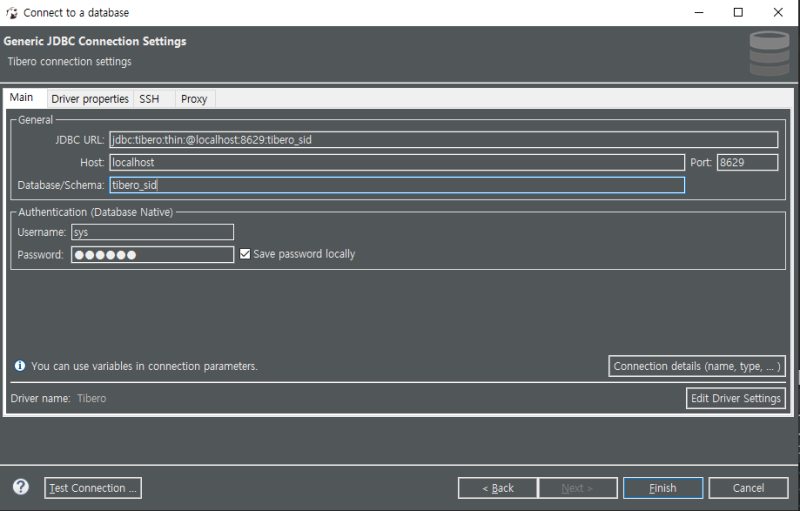The height and width of the screenshot is (511, 800).
Task: Open the SSH tab
Action: (149, 99)
